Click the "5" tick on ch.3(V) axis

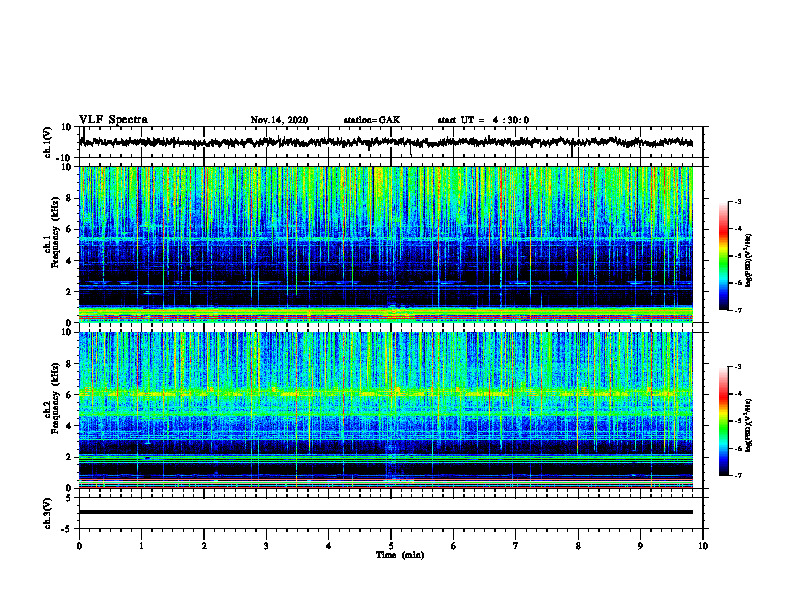coord(69,498)
